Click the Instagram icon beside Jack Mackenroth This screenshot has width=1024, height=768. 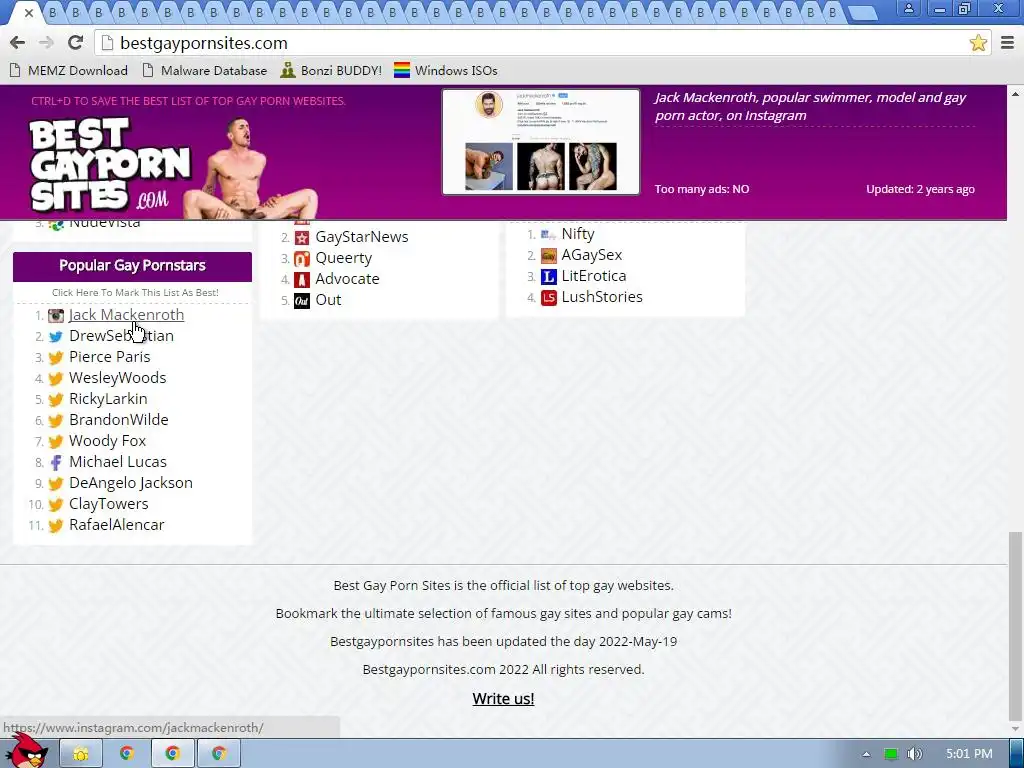[x=56, y=315]
